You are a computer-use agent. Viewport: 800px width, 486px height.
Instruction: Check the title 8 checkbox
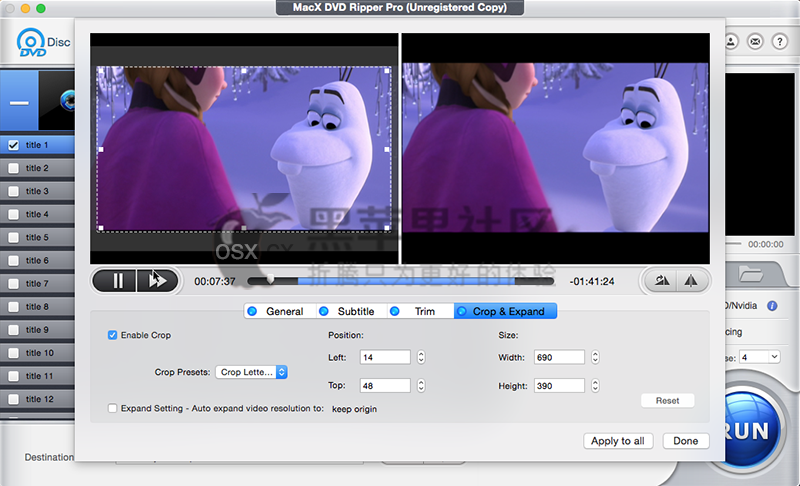pos(14,307)
